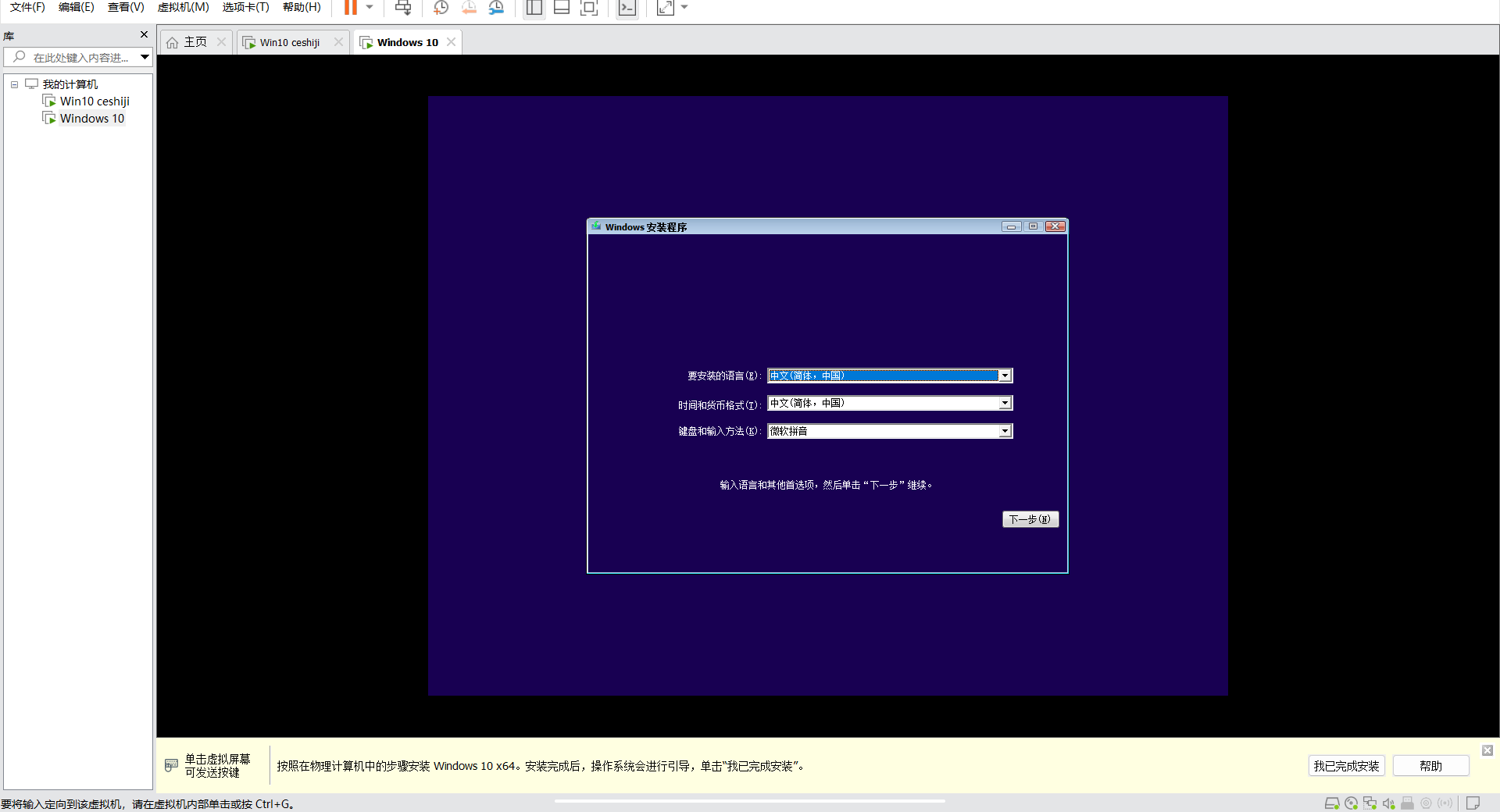This screenshot has width=1500, height=812.
Task: Open the 虚拟机(M) menu
Action: 183,7
